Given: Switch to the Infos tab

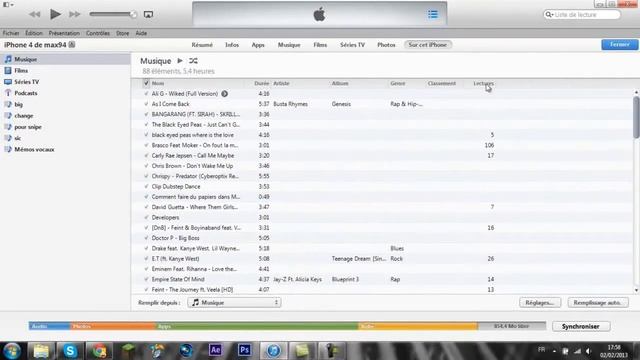Looking at the screenshot, I should click(232, 45).
